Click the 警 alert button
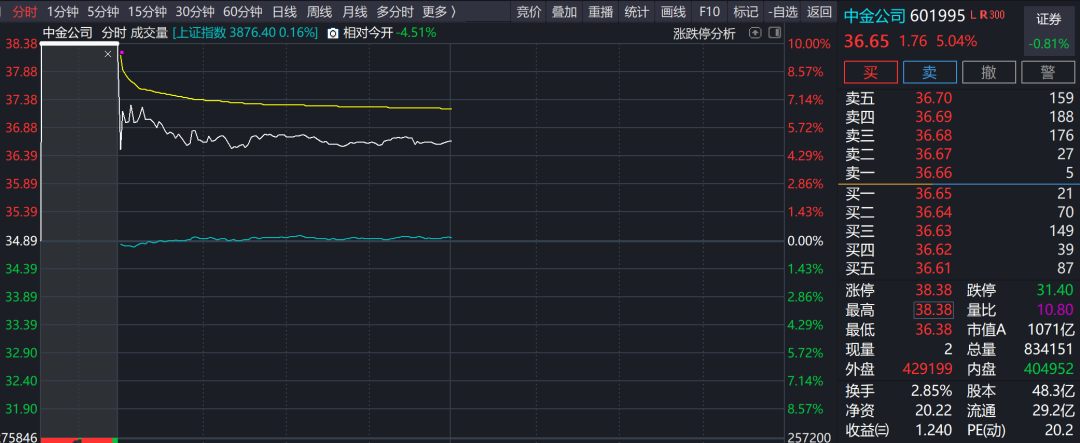Image resolution: width=1080 pixels, height=443 pixels. (1048, 72)
